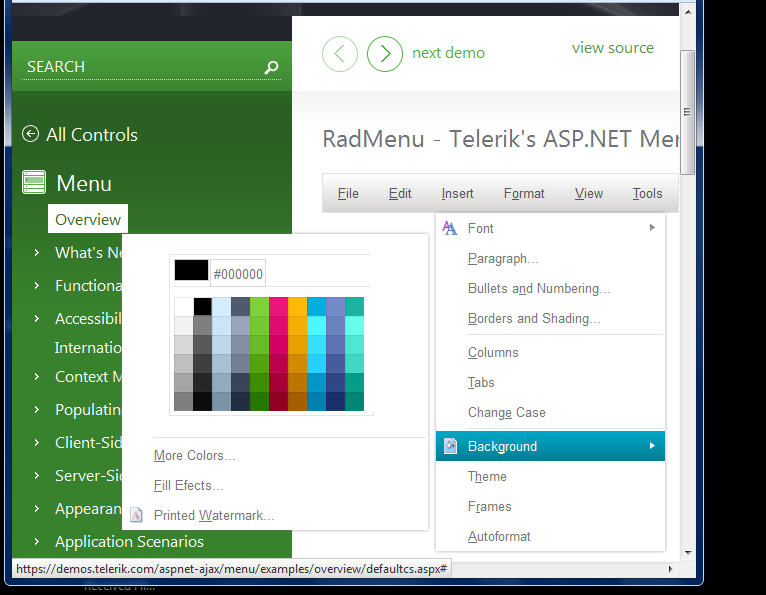Click the current color black preview box

(x=192, y=270)
